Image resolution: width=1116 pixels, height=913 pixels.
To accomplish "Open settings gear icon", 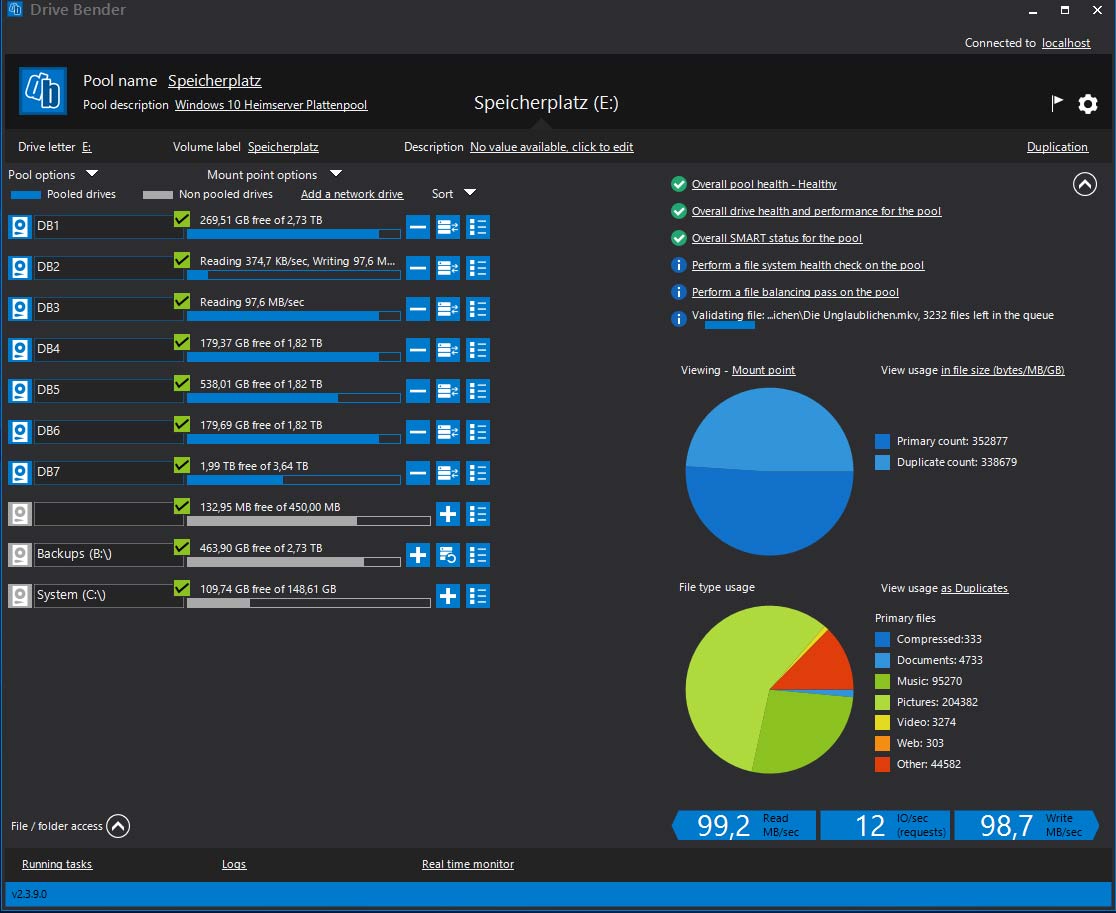I will (1088, 104).
